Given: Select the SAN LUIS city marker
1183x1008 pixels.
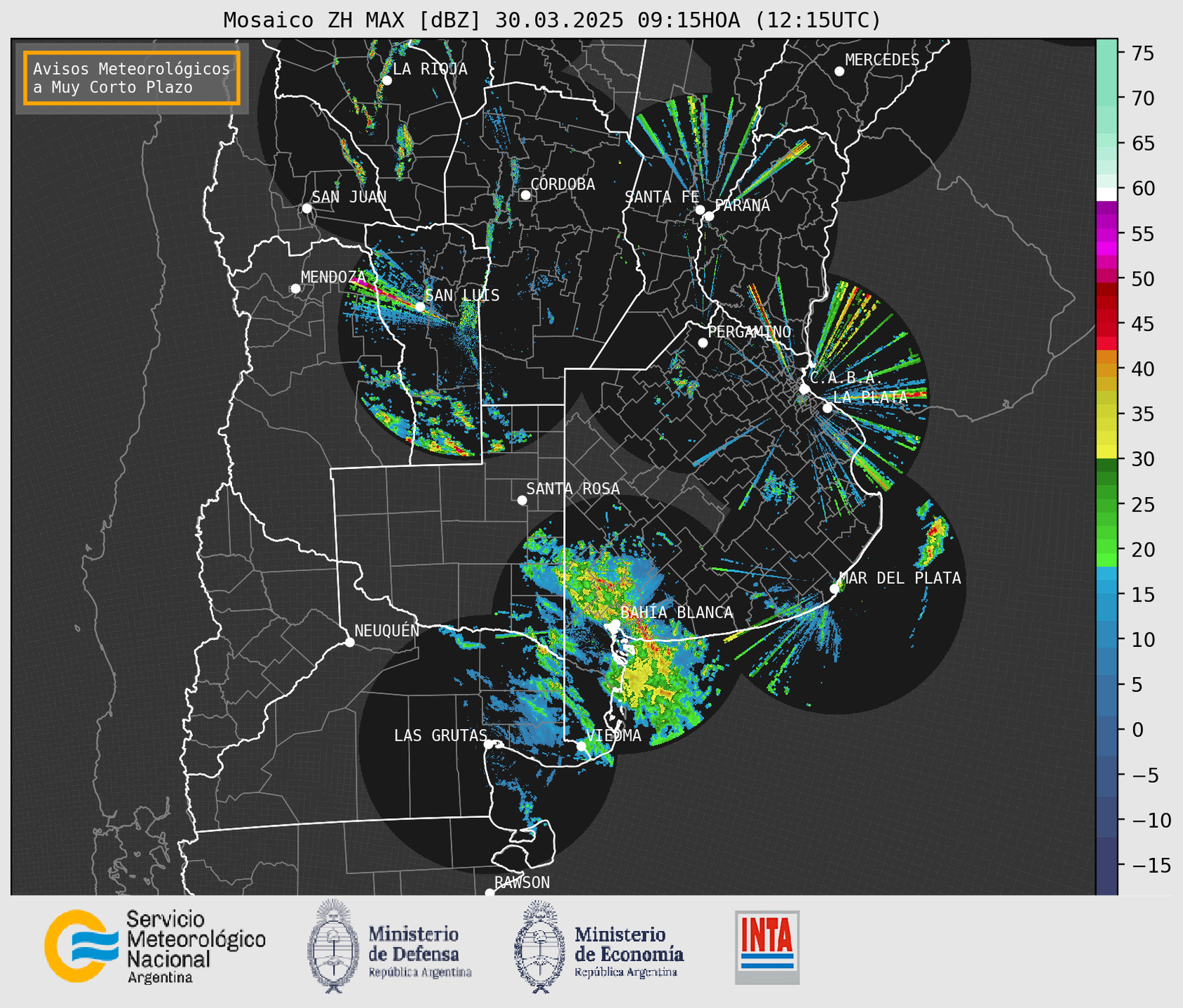Looking at the screenshot, I should tap(420, 306).
